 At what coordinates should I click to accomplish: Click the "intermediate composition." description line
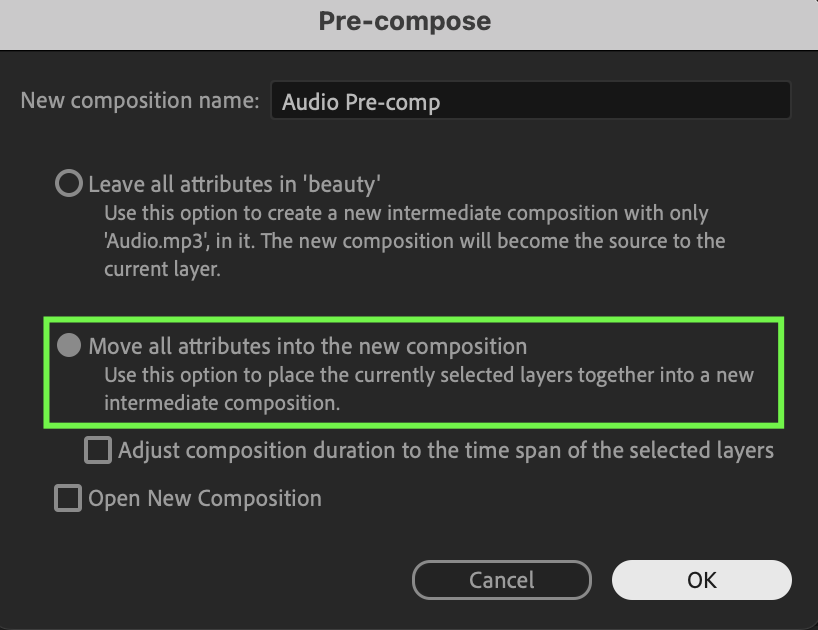tap(222, 403)
